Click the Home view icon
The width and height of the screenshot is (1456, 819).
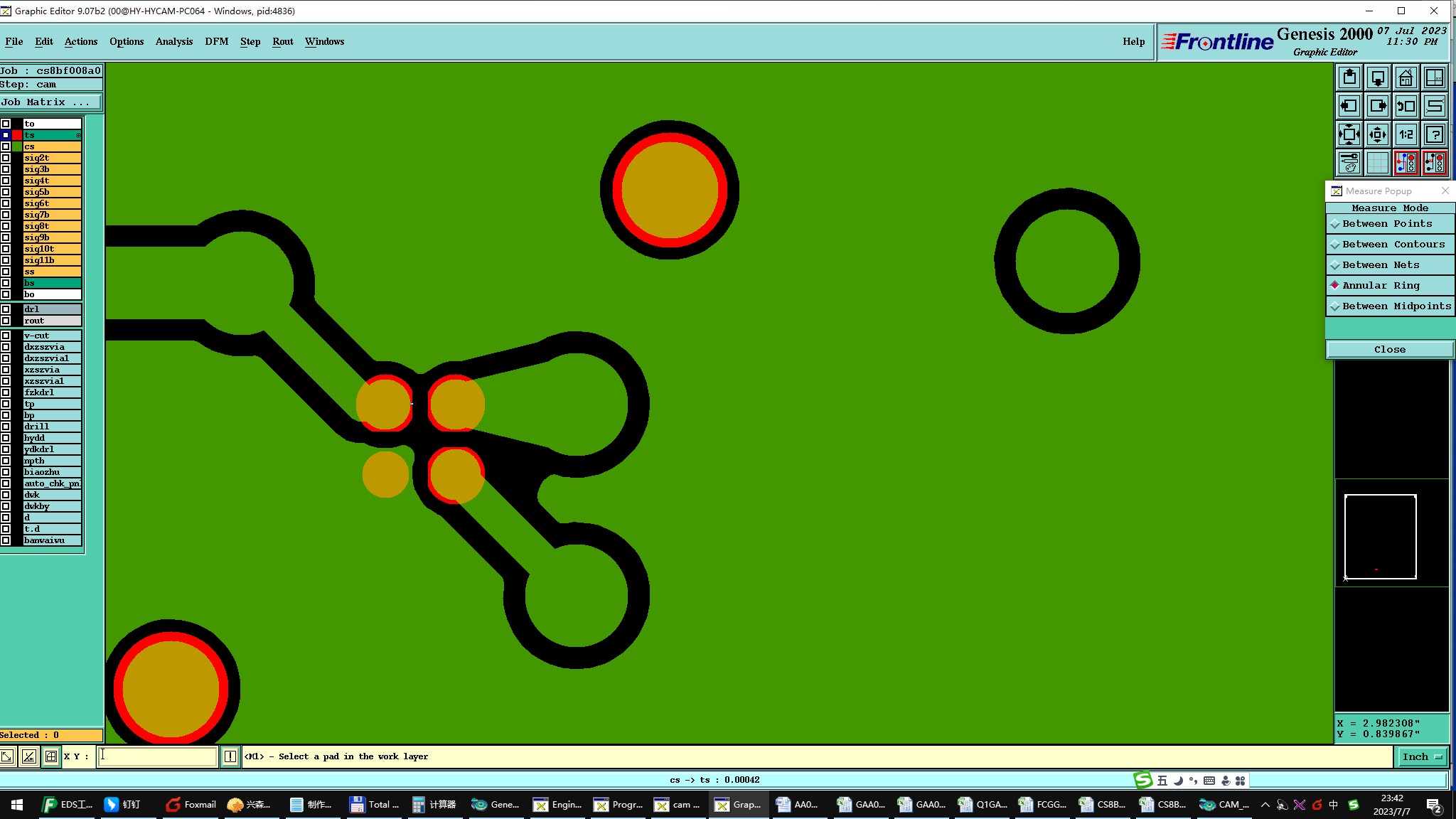click(x=1406, y=77)
